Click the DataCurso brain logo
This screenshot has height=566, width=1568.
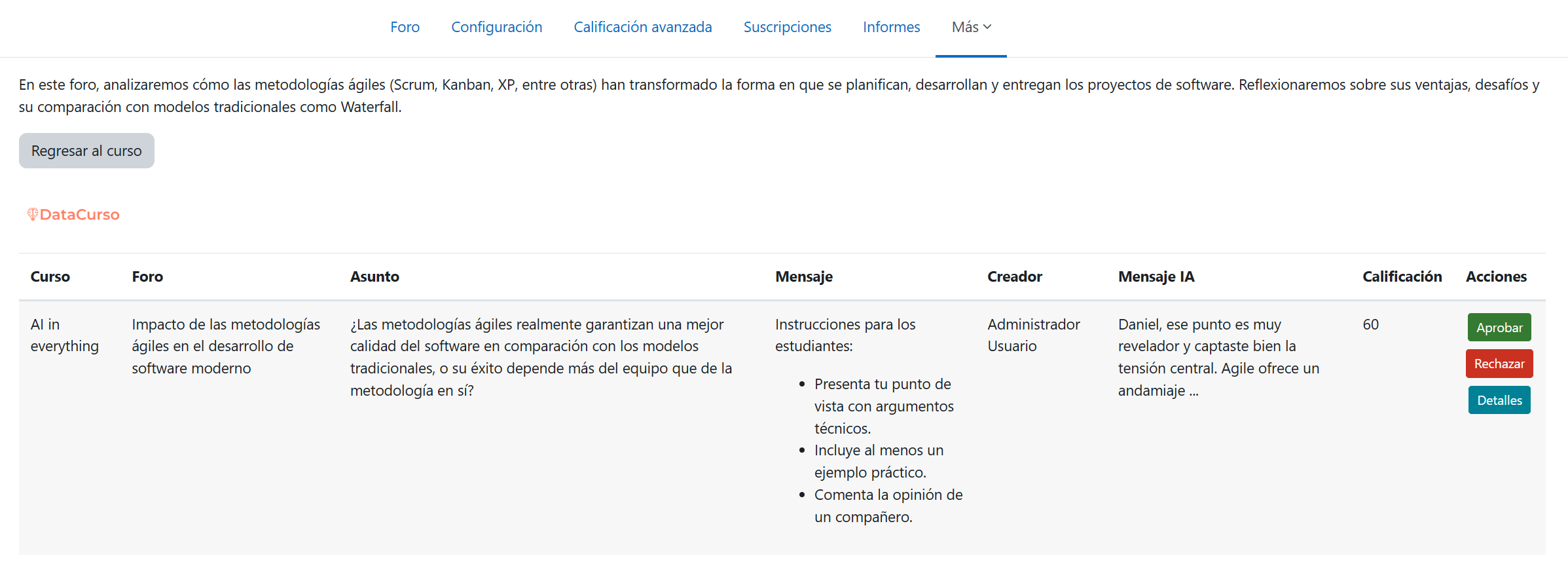point(32,214)
